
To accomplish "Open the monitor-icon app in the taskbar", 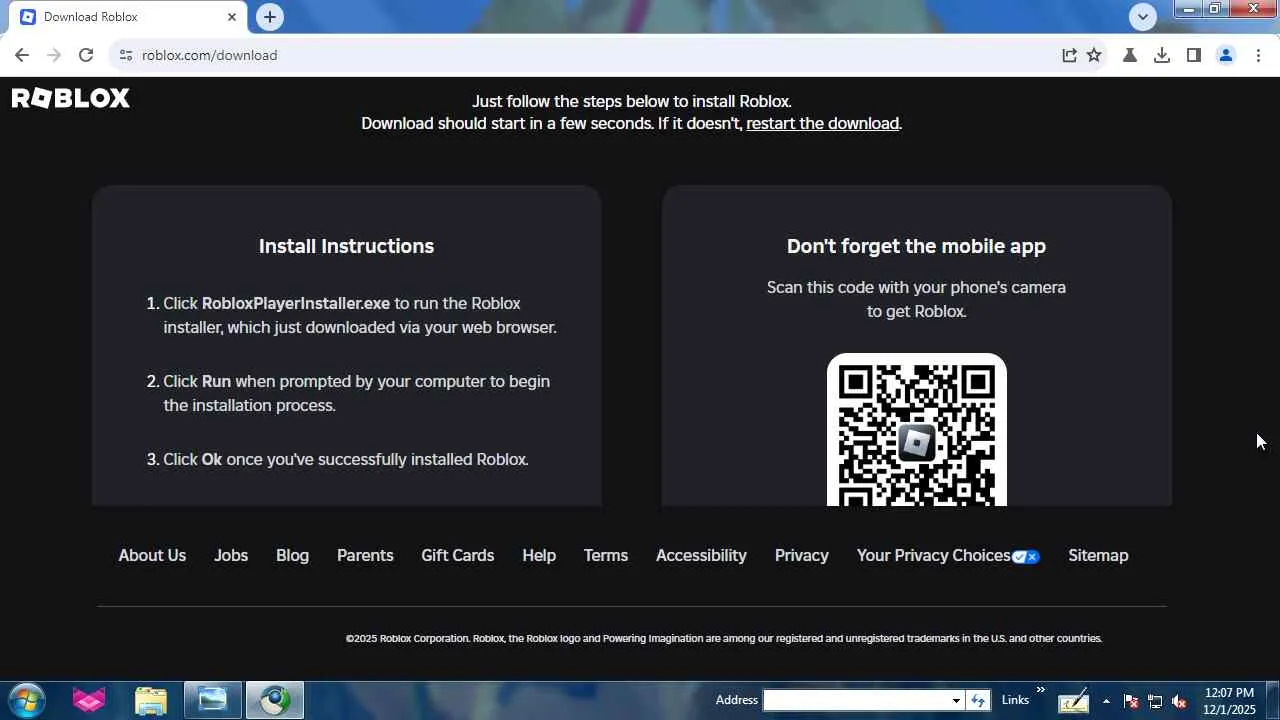I will coord(213,700).
